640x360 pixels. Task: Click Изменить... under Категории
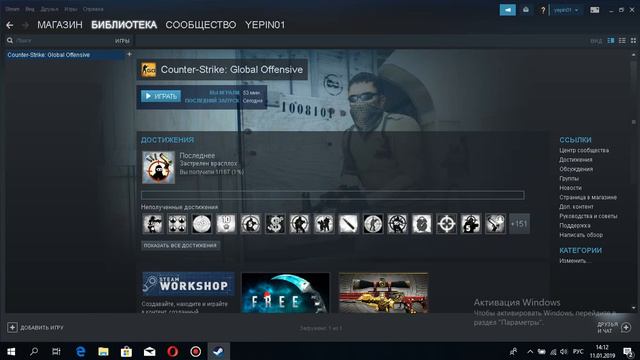tap(575, 261)
